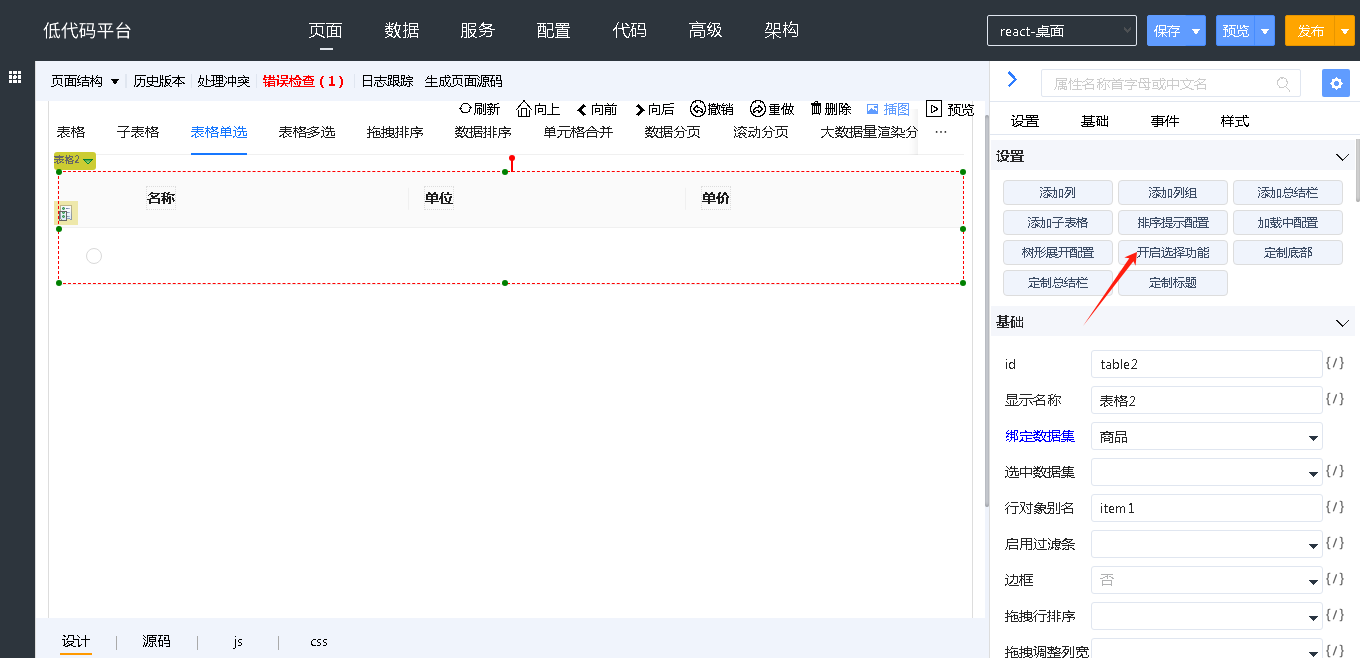Undo with the 撤销 toolbar button
Viewport: 1360px width, 658px height.
click(712, 109)
